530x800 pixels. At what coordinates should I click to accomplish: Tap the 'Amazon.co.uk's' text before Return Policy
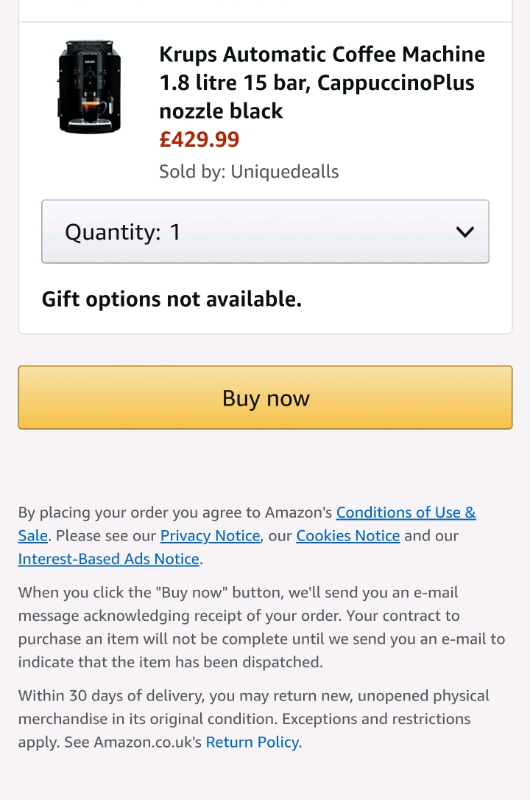coord(148,742)
